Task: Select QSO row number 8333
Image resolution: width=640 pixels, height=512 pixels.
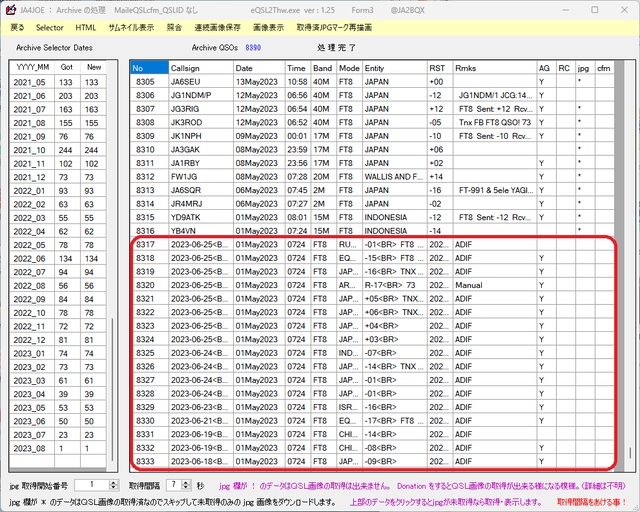Action: 372,461
